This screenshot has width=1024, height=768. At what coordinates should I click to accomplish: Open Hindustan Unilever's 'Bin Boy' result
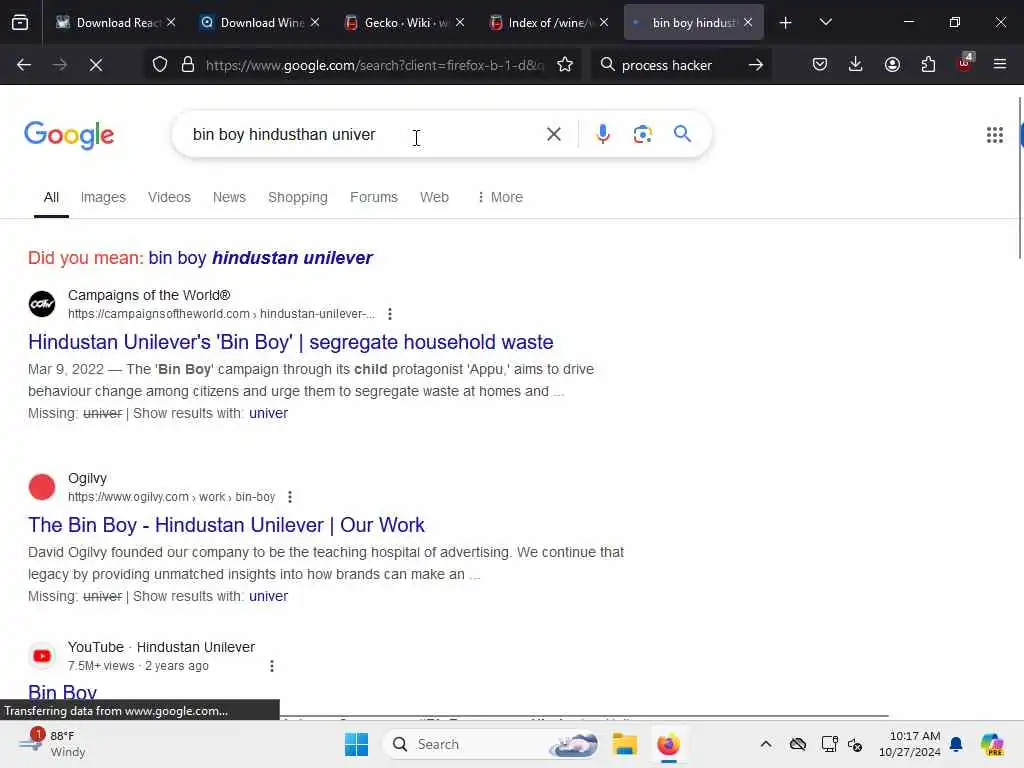click(x=291, y=342)
